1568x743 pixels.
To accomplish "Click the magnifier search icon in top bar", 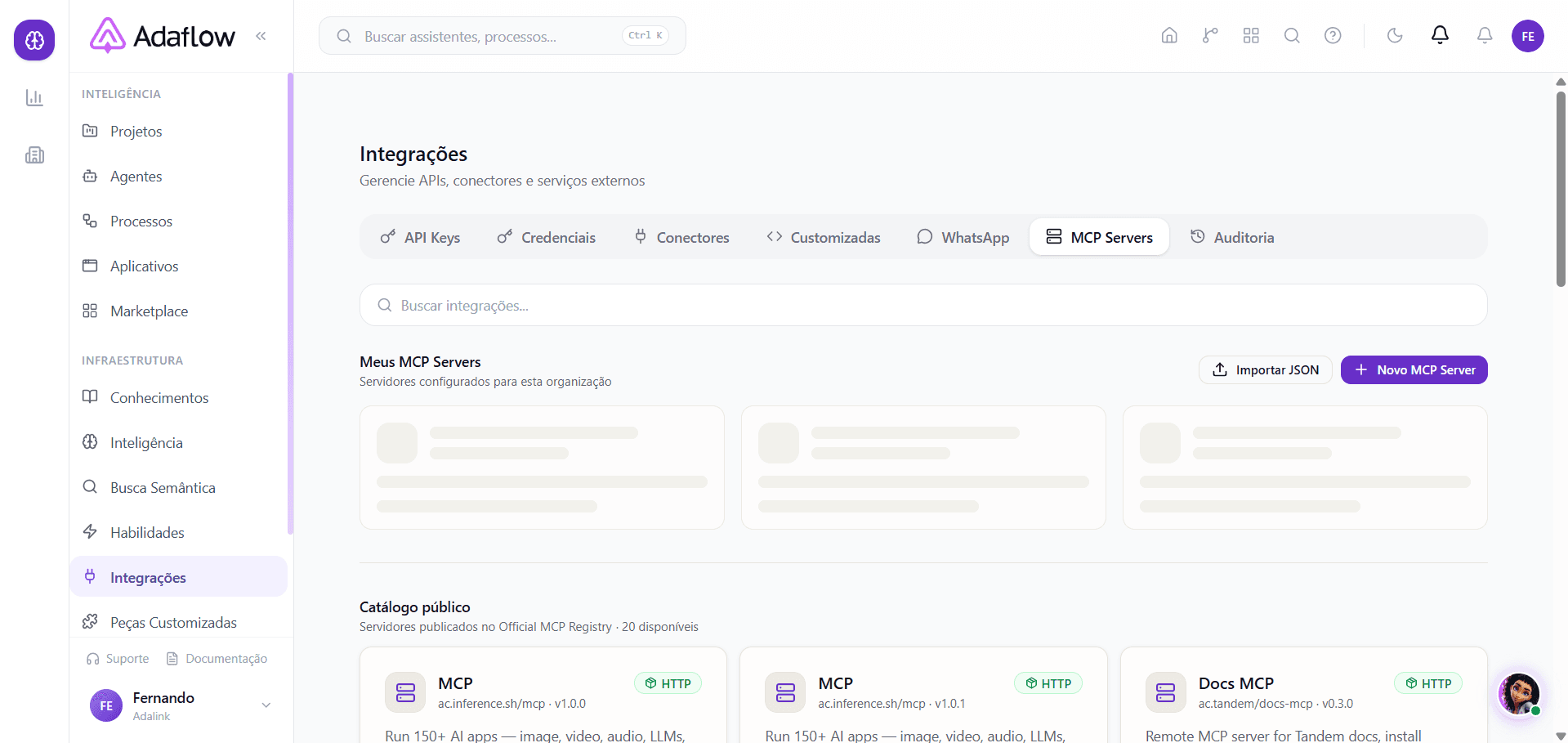I will [x=1292, y=36].
